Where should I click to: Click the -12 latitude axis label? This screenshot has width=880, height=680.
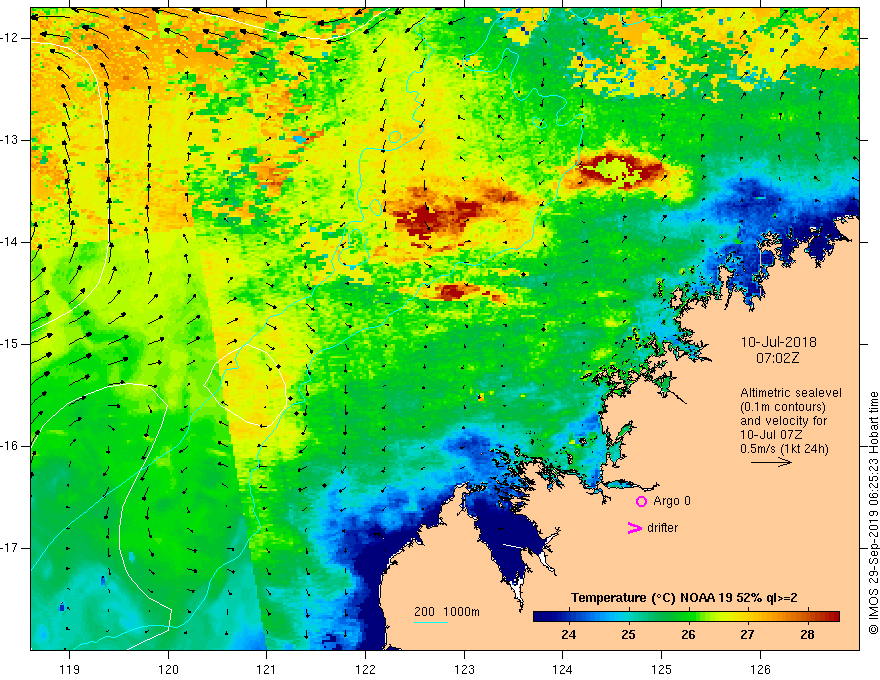pyautogui.click(x=10, y=38)
